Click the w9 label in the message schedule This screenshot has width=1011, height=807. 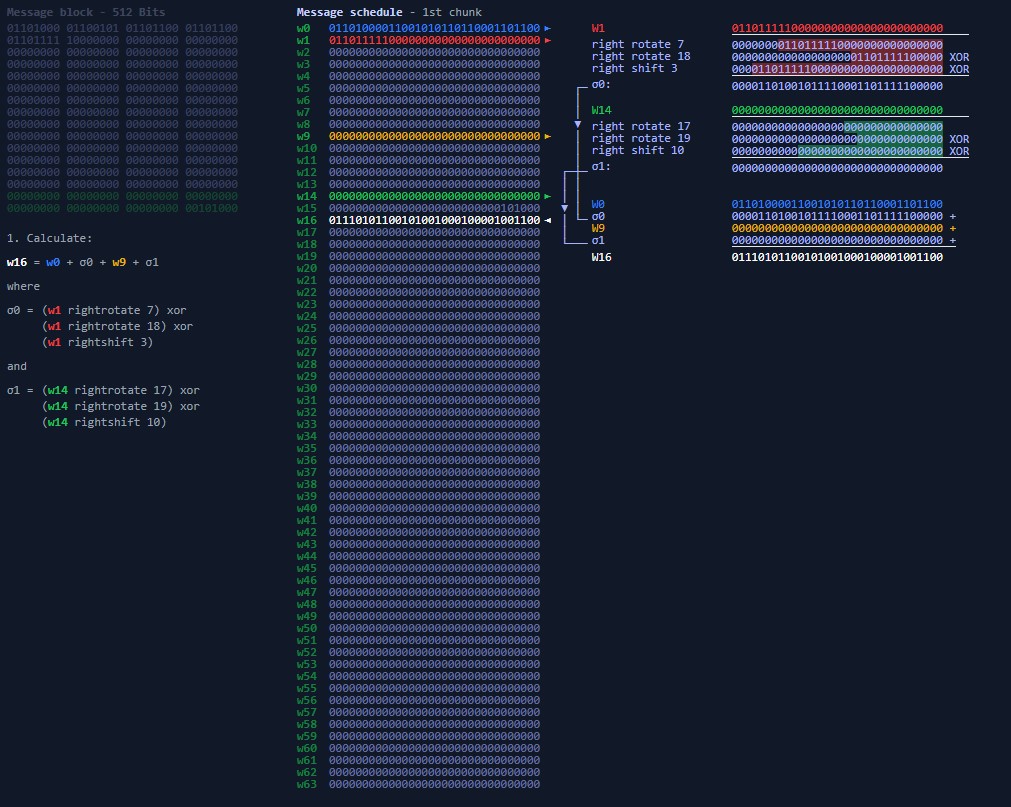click(x=303, y=136)
